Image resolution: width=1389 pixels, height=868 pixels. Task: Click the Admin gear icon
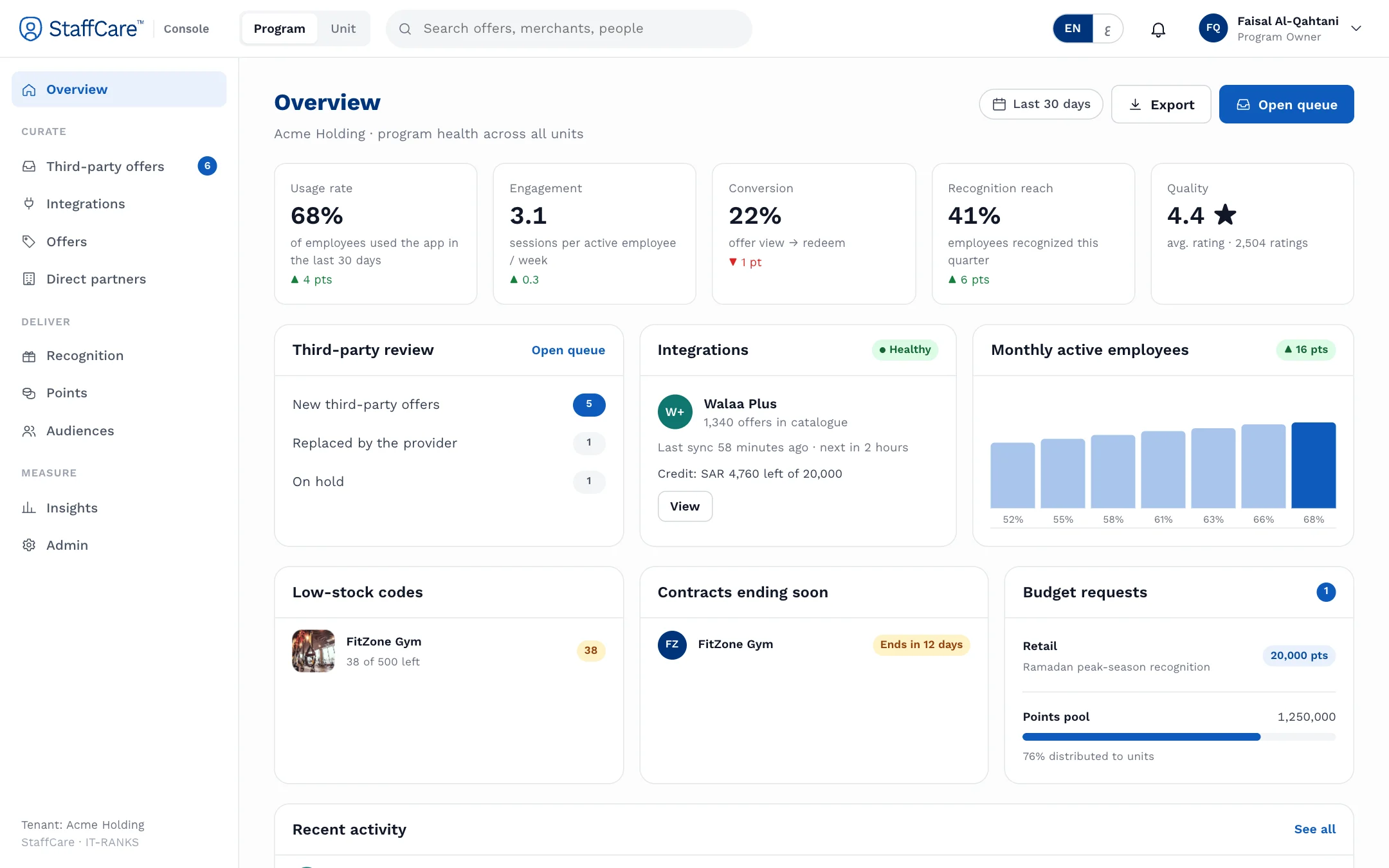click(29, 545)
